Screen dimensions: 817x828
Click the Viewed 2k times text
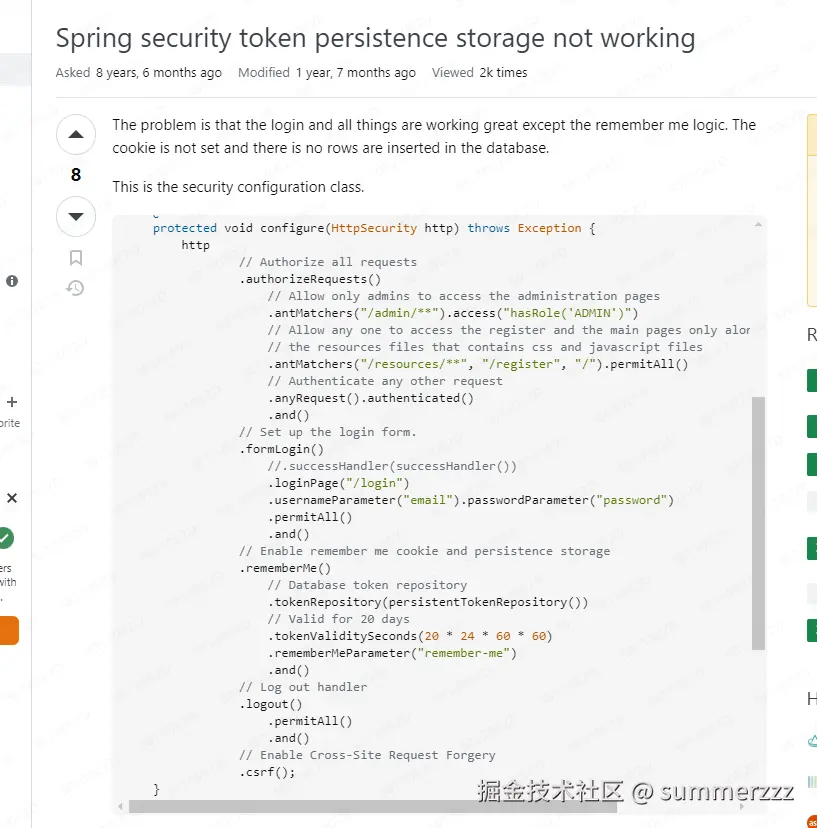(x=479, y=72)
